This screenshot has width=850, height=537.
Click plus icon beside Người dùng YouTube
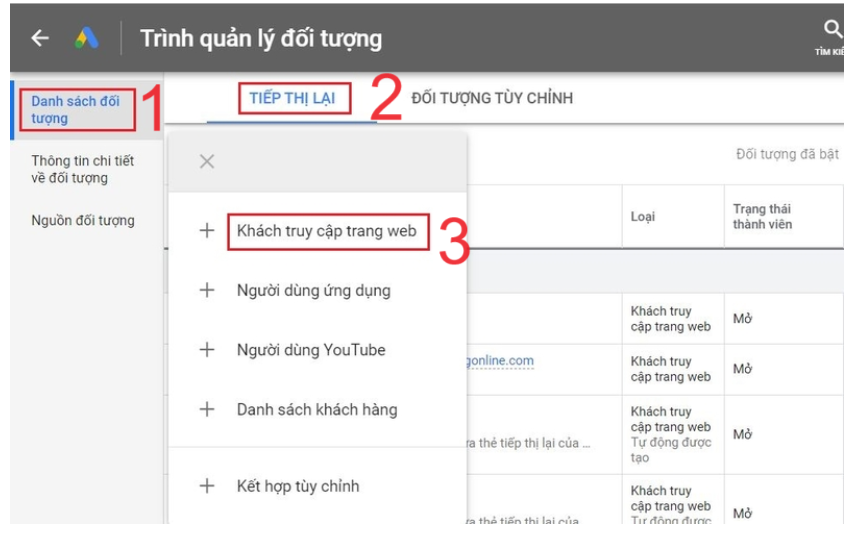click(207, 350)
